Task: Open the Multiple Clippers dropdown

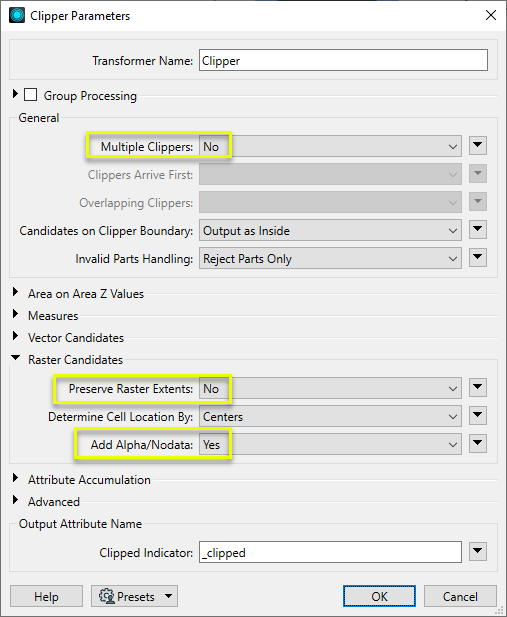Action: coord(330,146)
